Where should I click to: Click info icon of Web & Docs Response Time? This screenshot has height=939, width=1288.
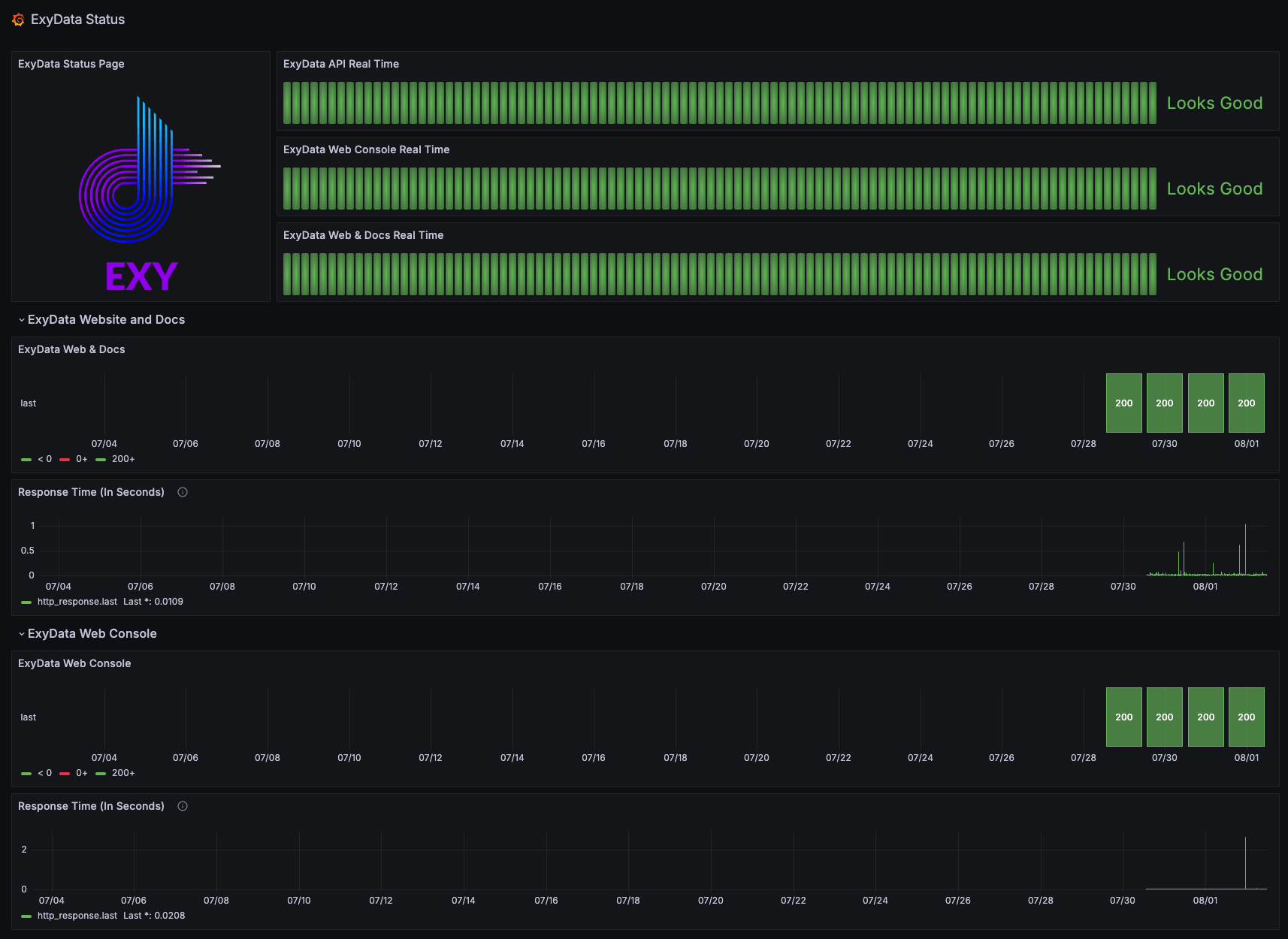pyautogui.click(x=183, y=492)
